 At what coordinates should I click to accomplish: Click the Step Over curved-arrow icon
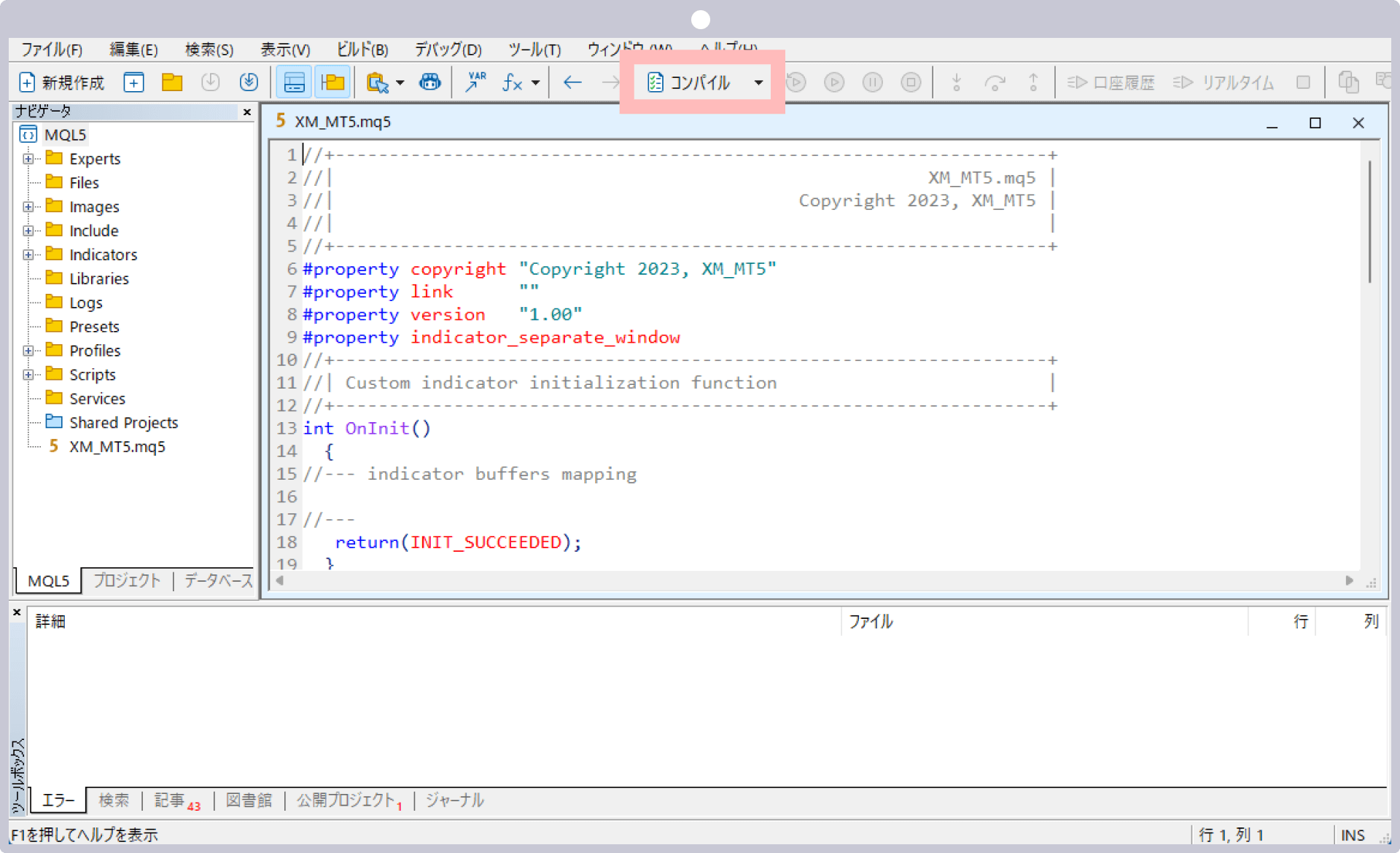point(995,82)
